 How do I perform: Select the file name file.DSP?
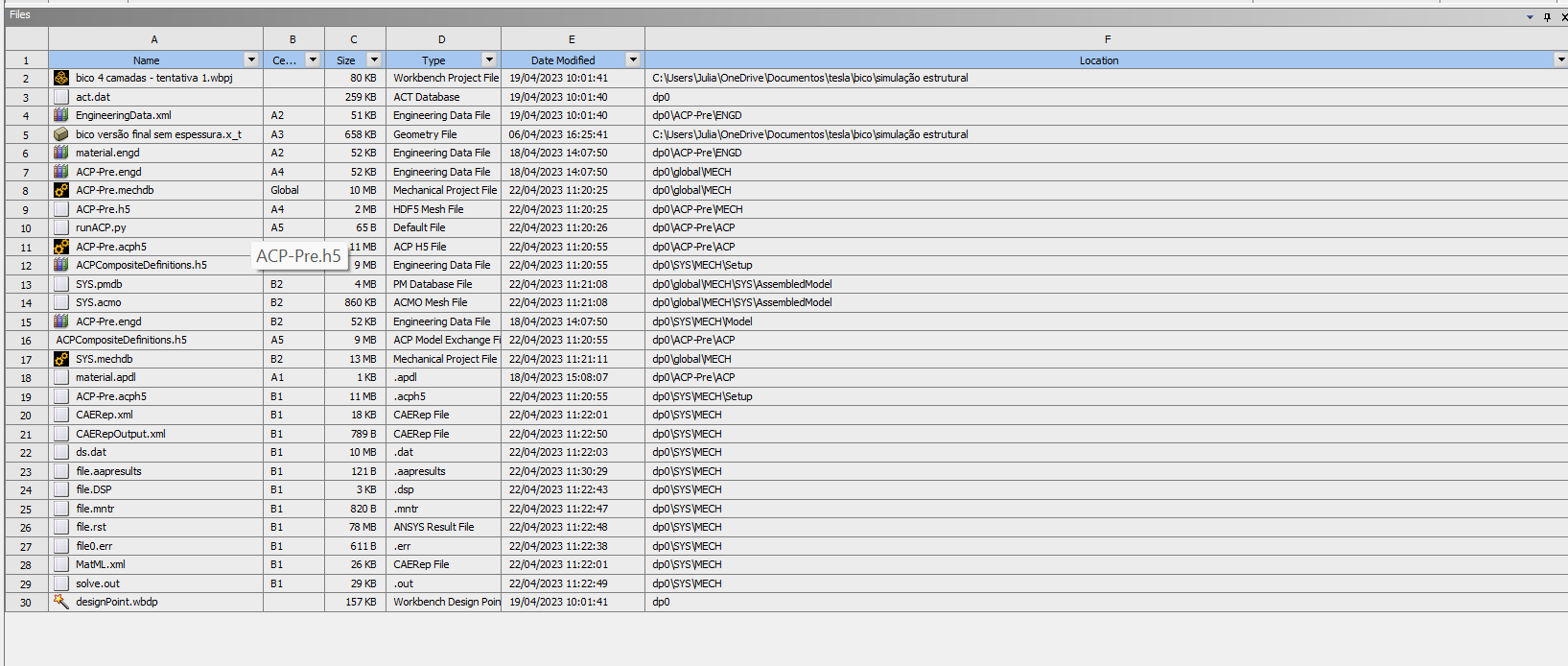[x=94, y=489]
